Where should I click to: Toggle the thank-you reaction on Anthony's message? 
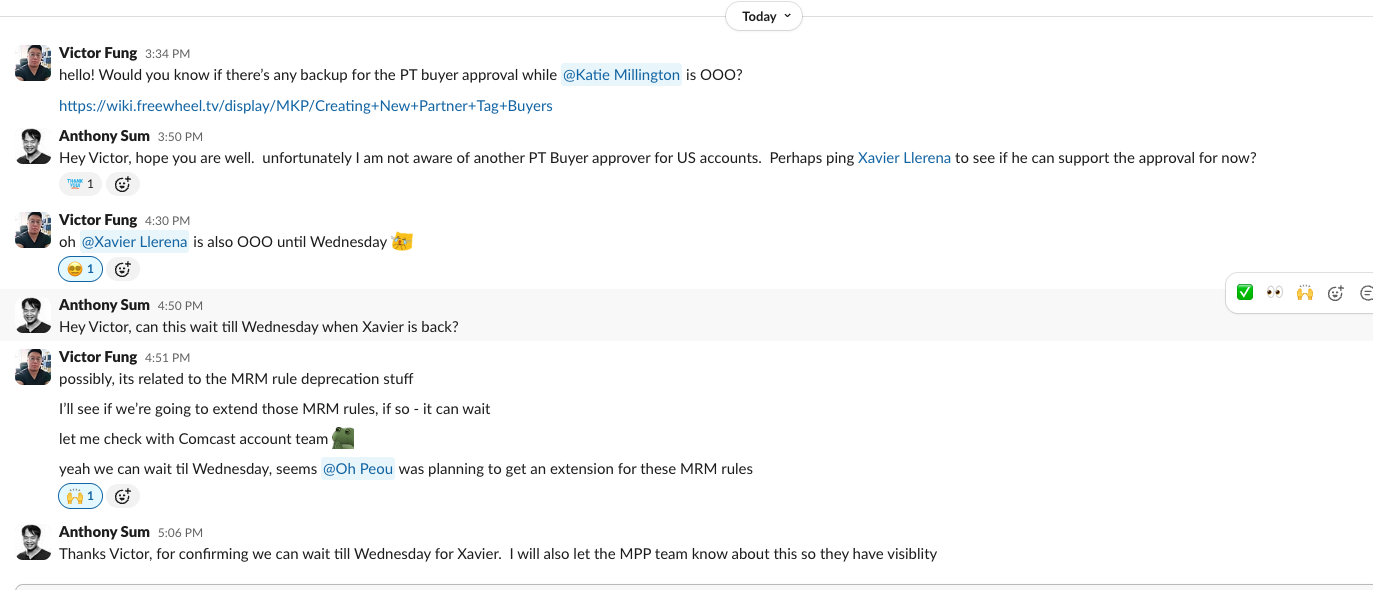click(80, 184)
